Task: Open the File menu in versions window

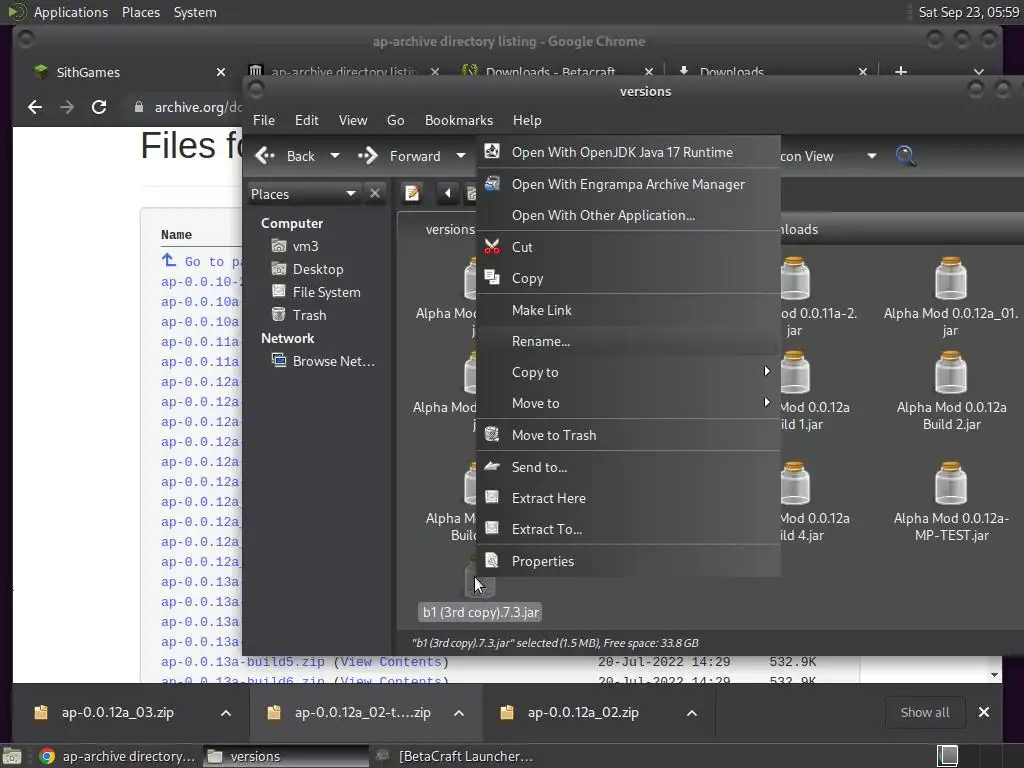Action: click(x=264, y=120)
